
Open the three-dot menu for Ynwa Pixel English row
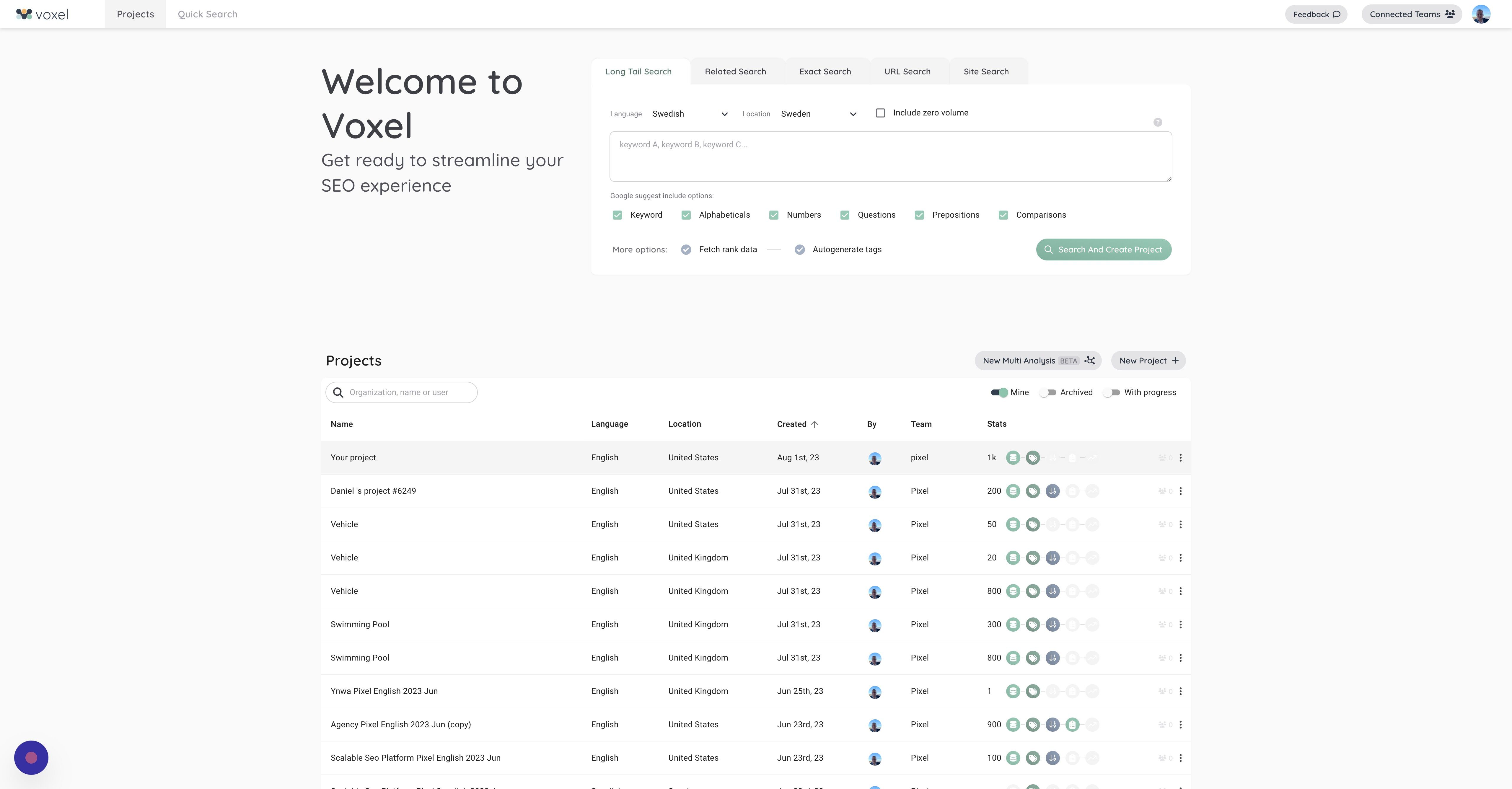(1180, 691)
